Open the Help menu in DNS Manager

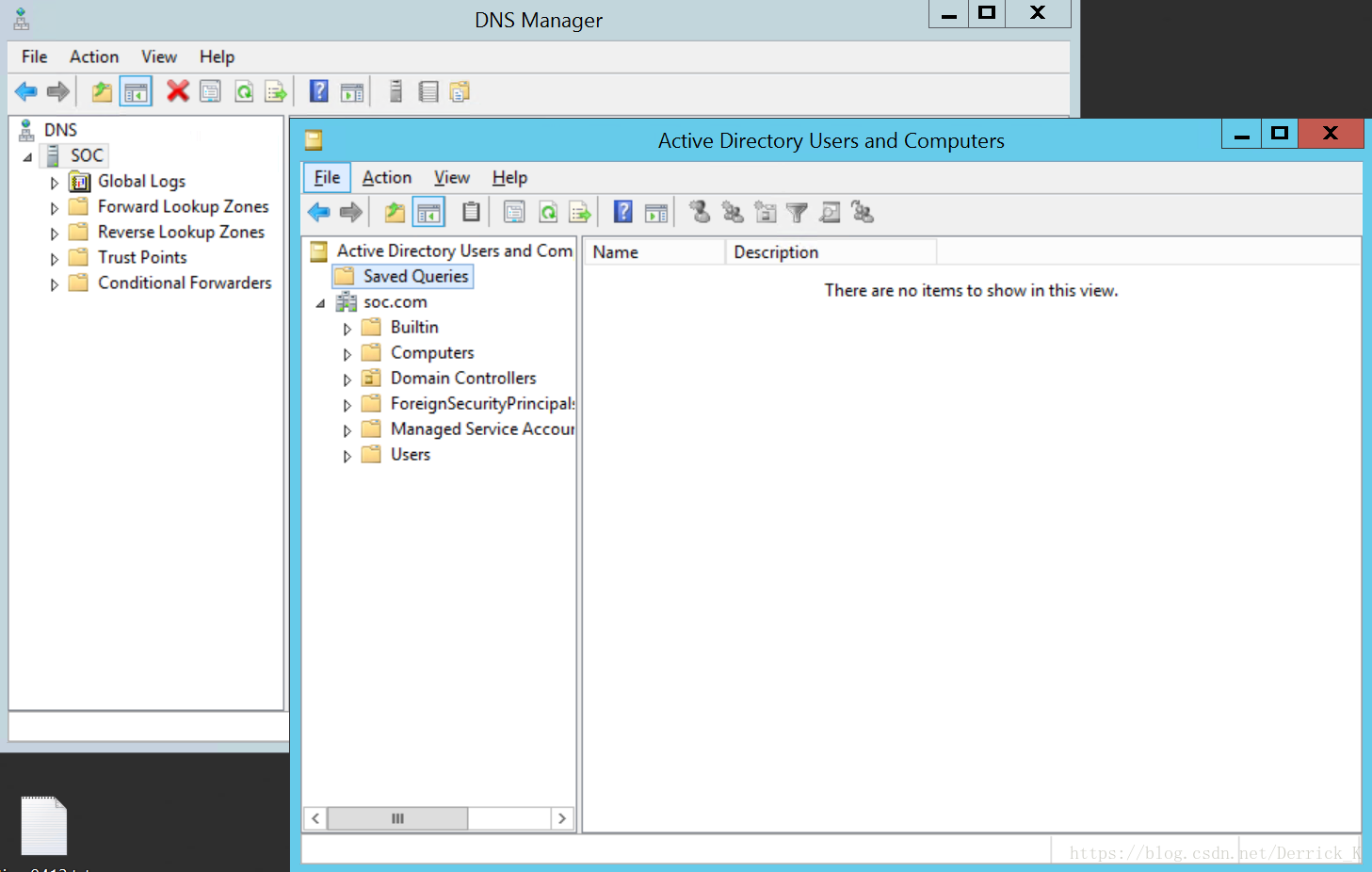[217, 57]
